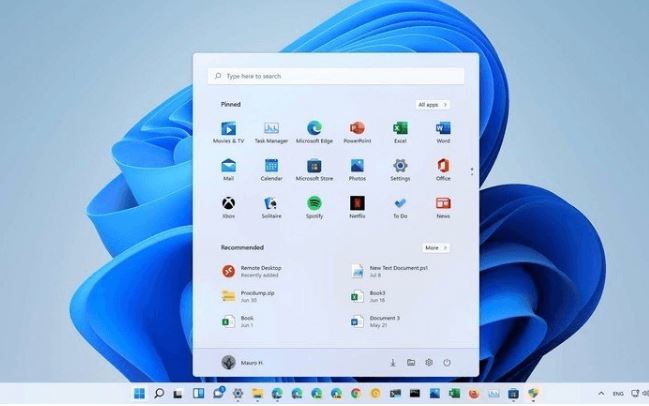
Task: Expand More recommended items
Action: point(436,247)
